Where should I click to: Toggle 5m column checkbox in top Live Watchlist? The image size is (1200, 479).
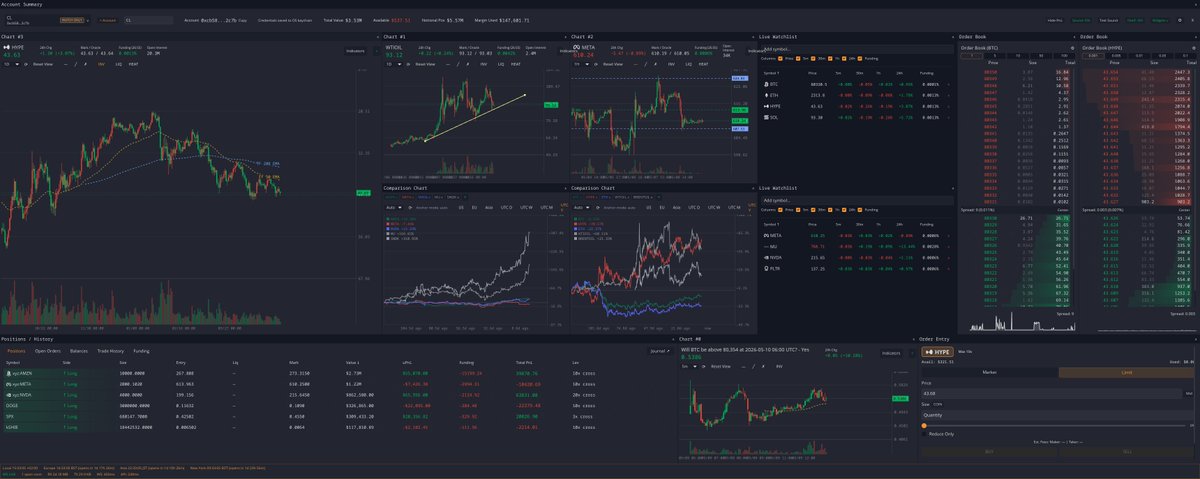pos(797,58)
